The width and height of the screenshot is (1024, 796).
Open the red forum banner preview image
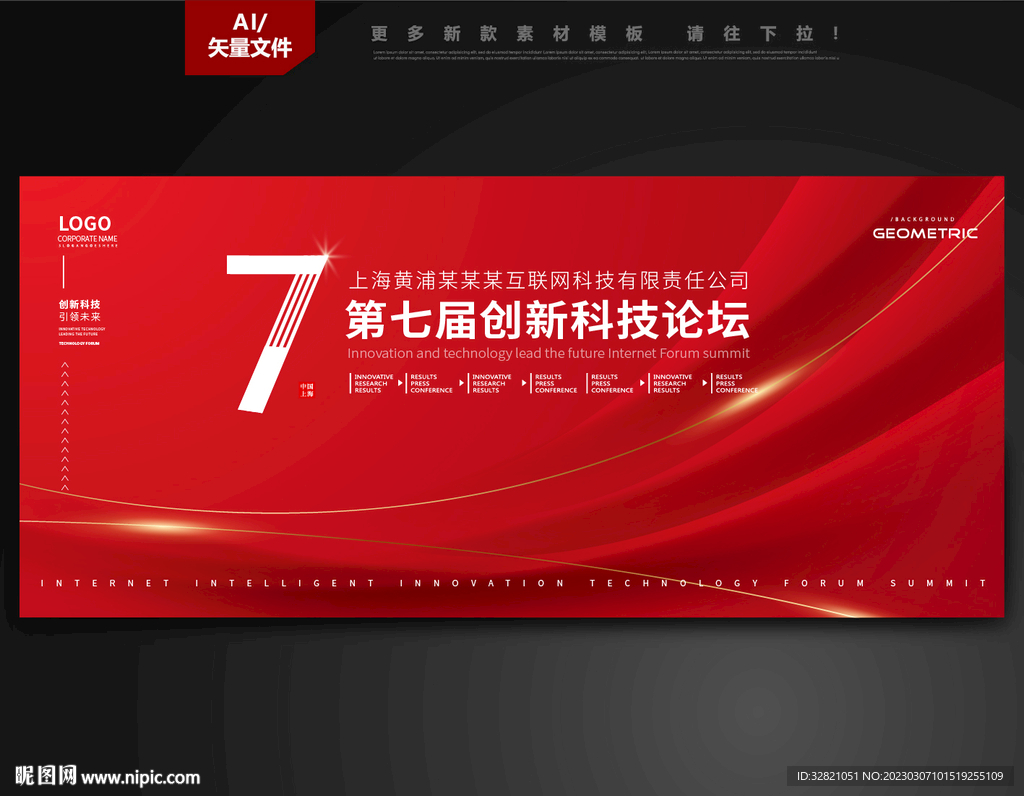tap(511, 396)
